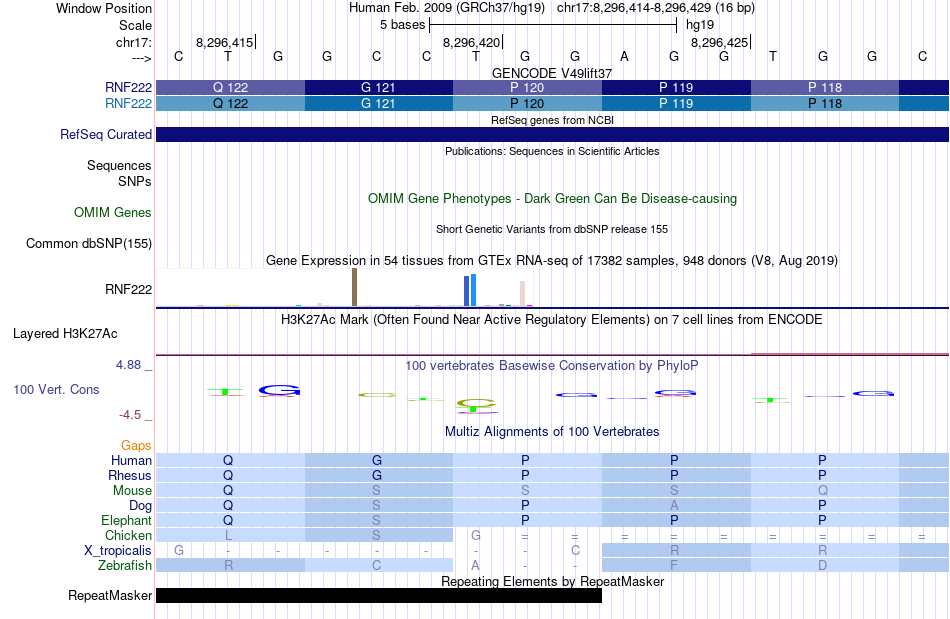Click the dark blue upper RNF222 label
The width and height of the screenshot is (950, 619).
click(x=128, y=87)
